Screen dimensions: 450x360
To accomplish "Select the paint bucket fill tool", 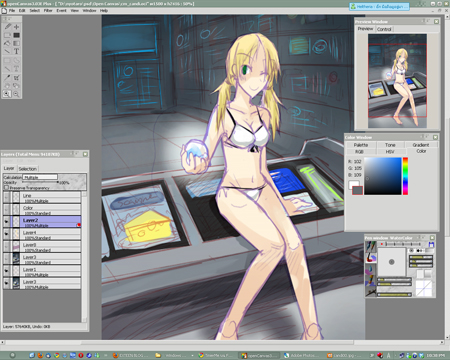I will tap(7, 43).
